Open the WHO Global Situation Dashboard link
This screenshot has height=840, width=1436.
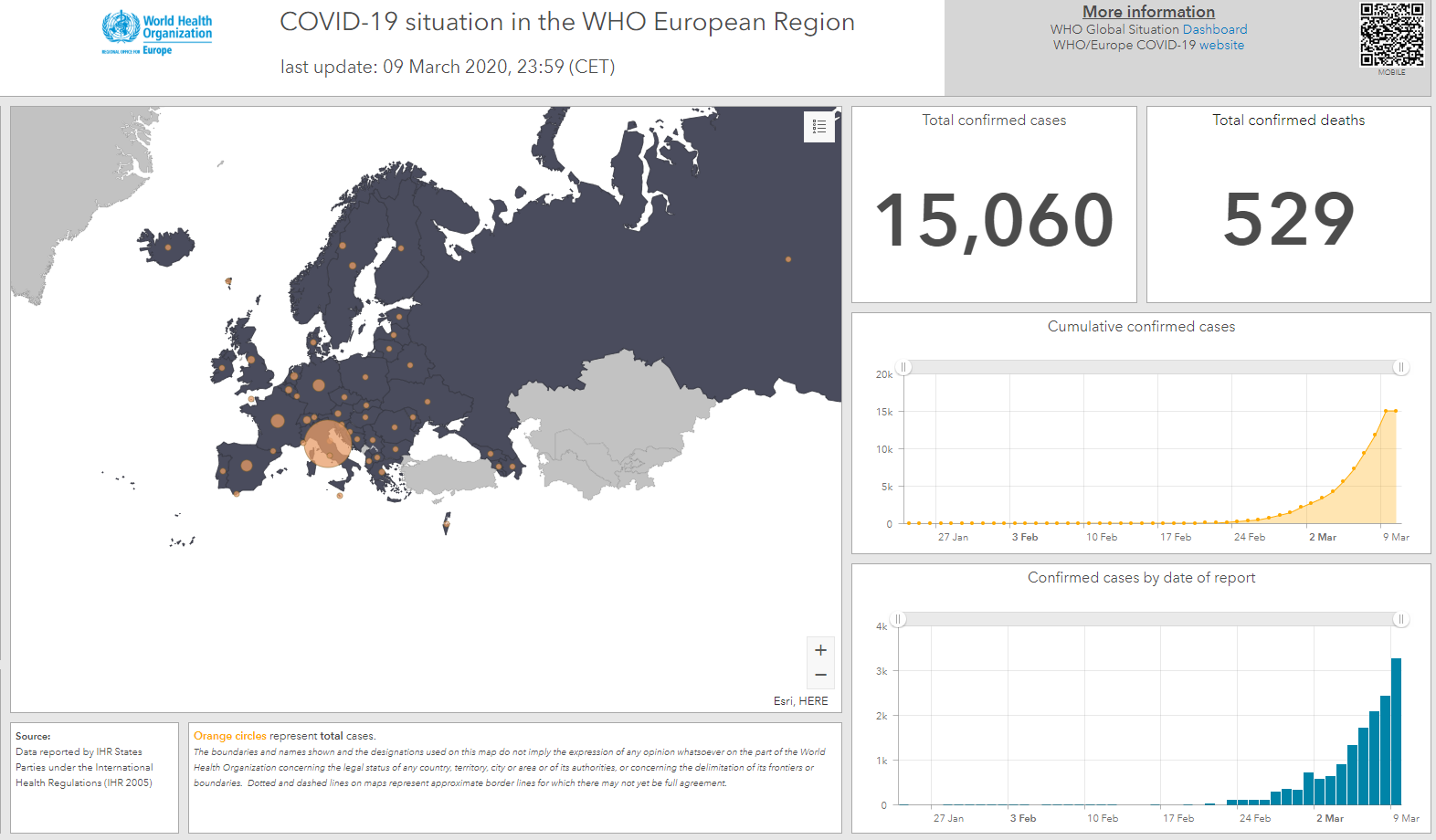pyautogui.click(x=1214, y=29)
